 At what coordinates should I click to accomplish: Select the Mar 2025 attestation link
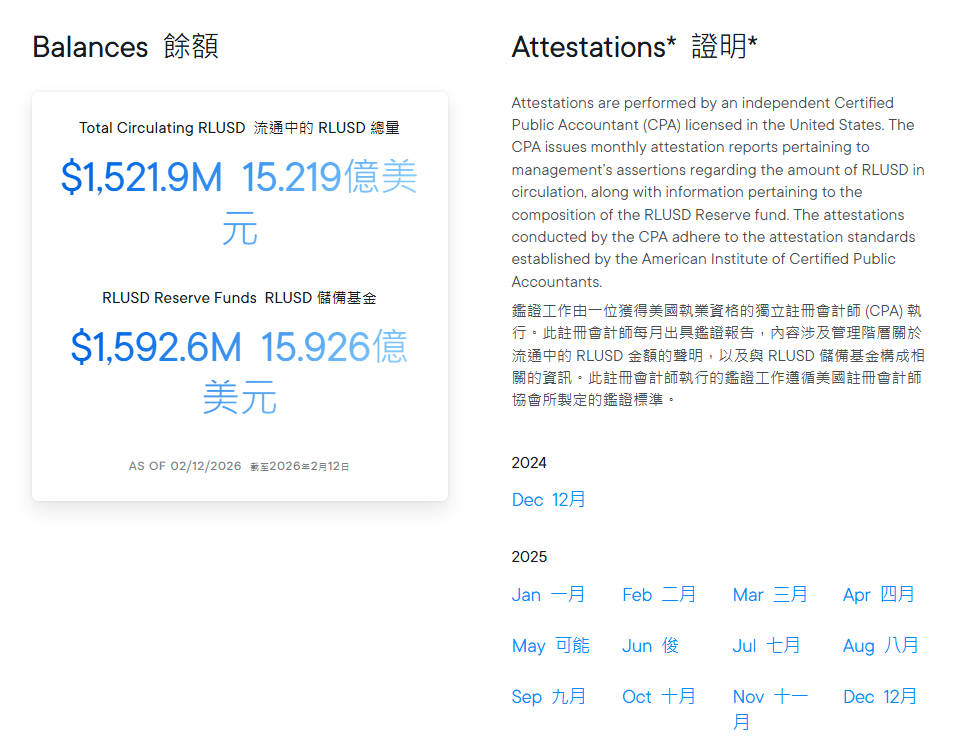point(769,595)
